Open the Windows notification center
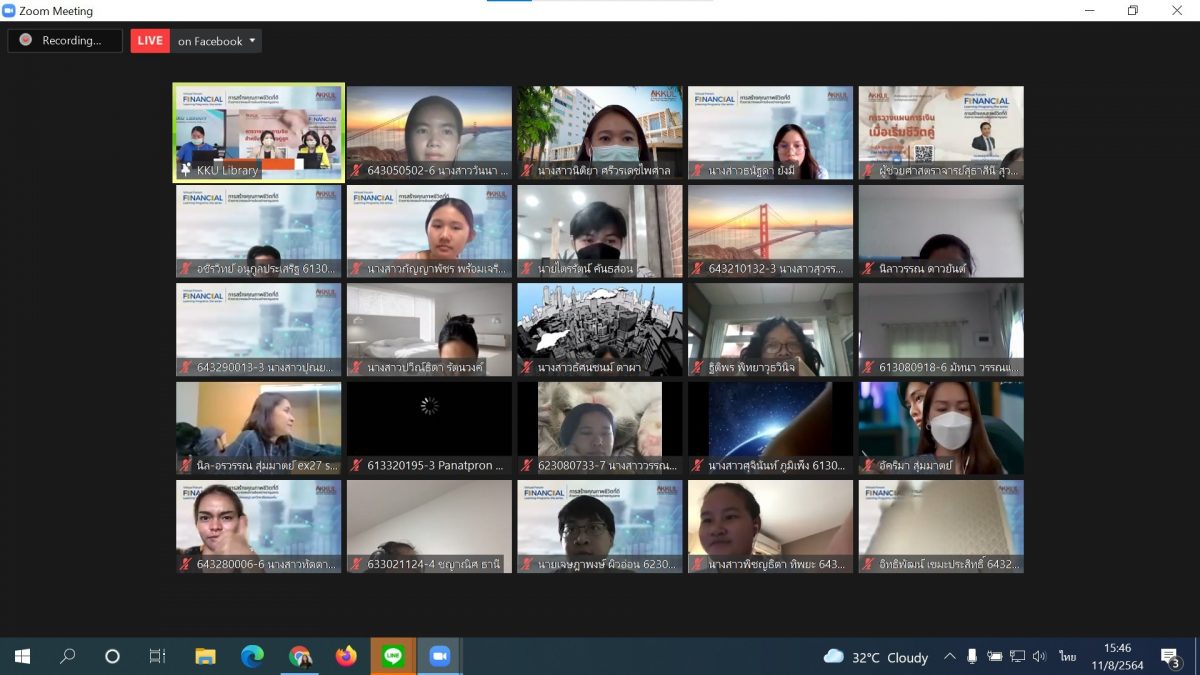The image size is (1200, 675). (1169, 656)
